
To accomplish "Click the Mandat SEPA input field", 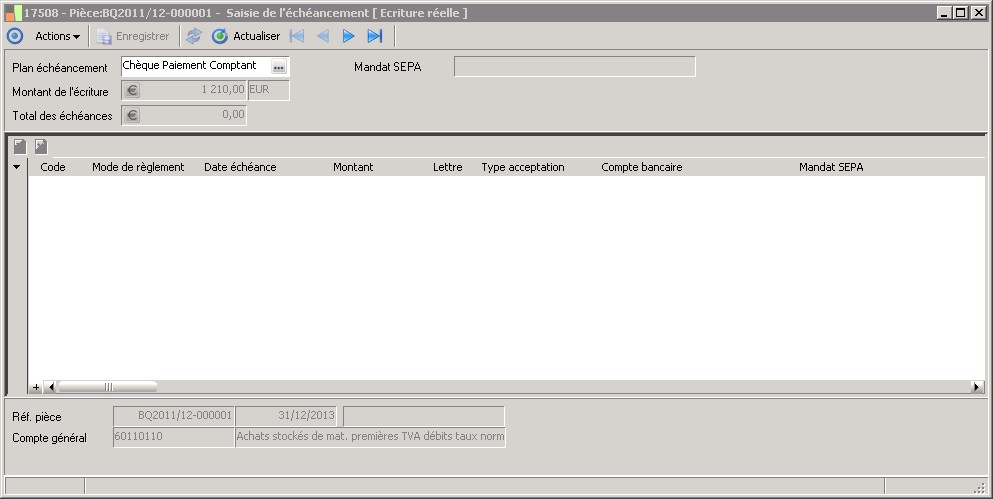I will [574, 66].
